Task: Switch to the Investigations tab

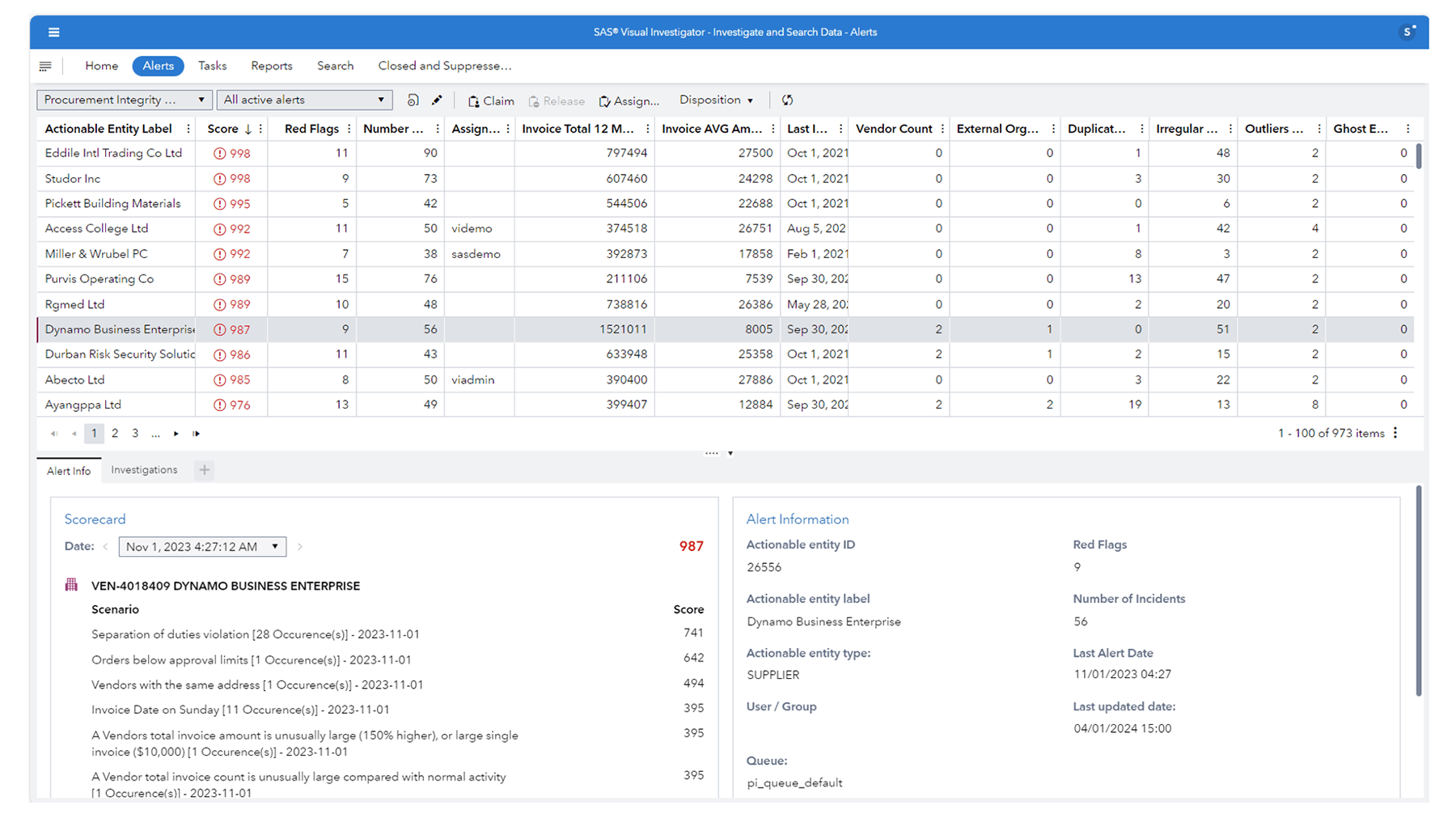Action: (144, 469)
